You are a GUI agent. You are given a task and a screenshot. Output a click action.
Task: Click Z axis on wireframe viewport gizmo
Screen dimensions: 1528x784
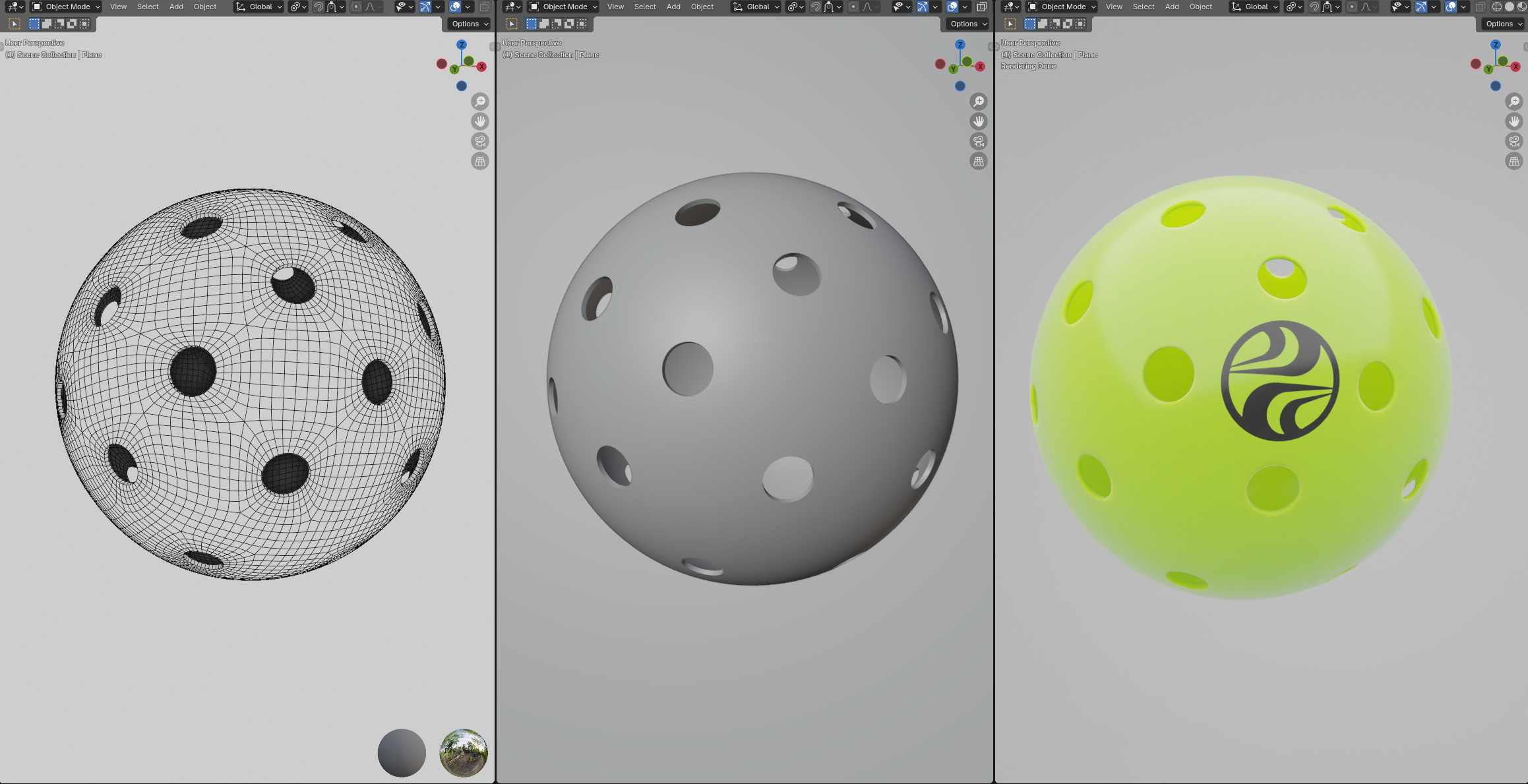462,45
